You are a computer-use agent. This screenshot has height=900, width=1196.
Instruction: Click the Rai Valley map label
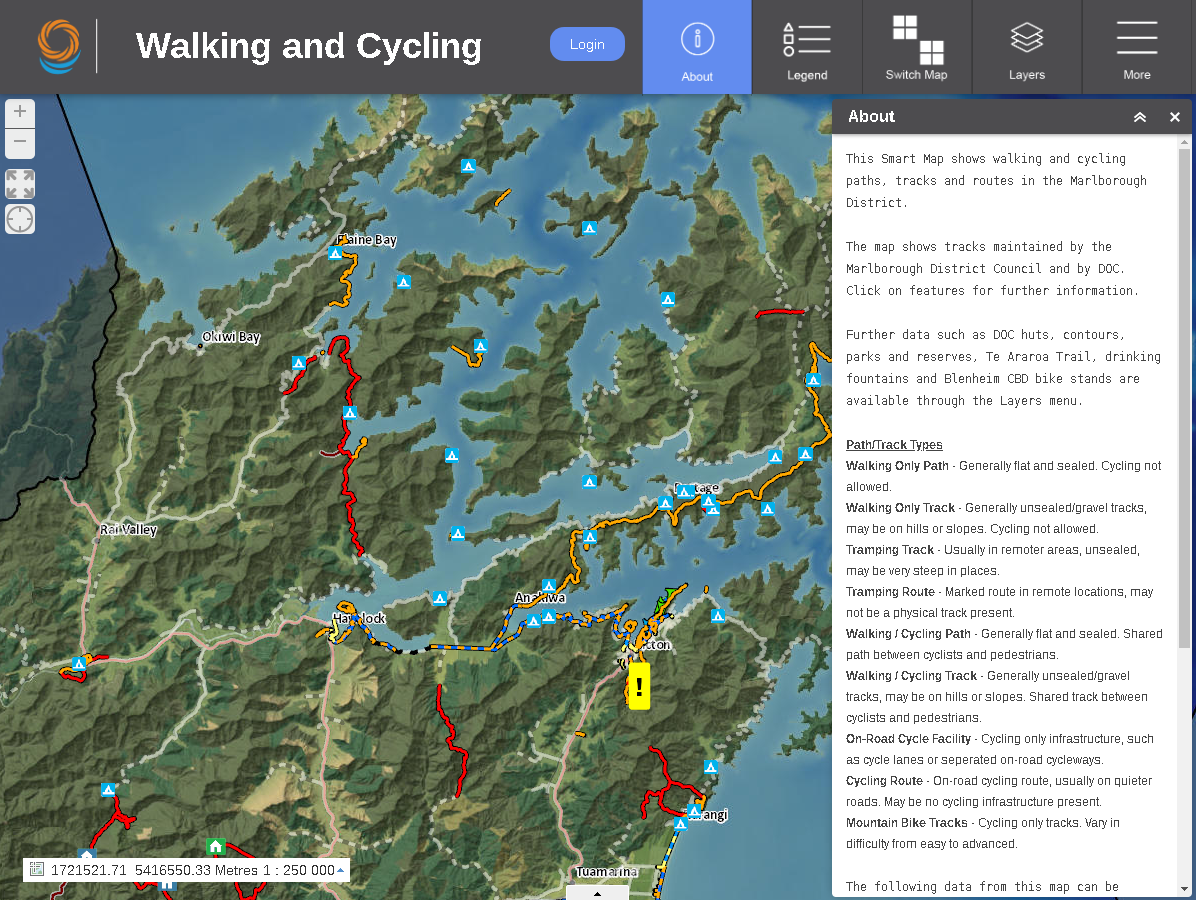[128, 529]
